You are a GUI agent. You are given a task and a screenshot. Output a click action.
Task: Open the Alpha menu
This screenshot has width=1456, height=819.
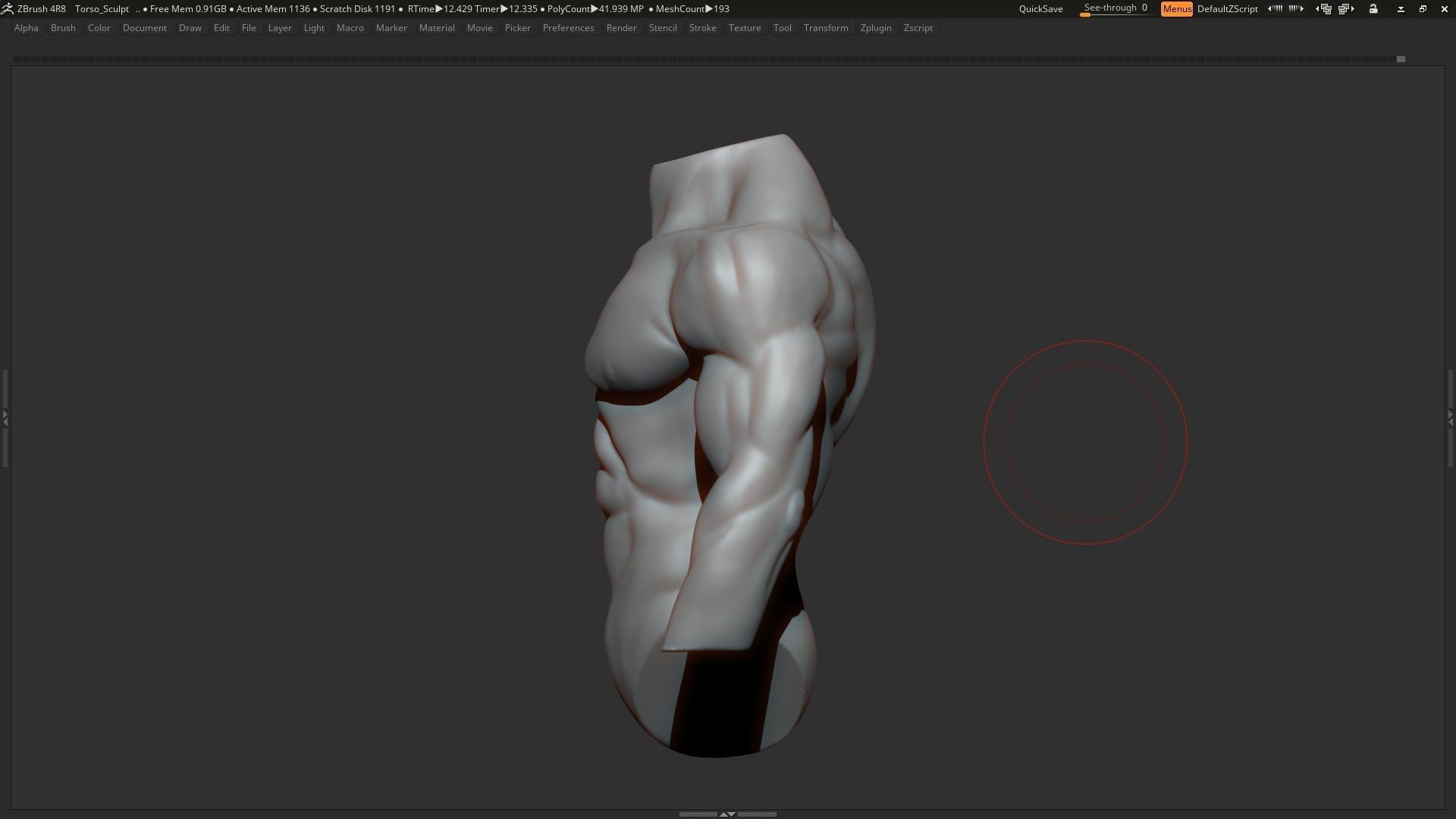coord(27,28)
